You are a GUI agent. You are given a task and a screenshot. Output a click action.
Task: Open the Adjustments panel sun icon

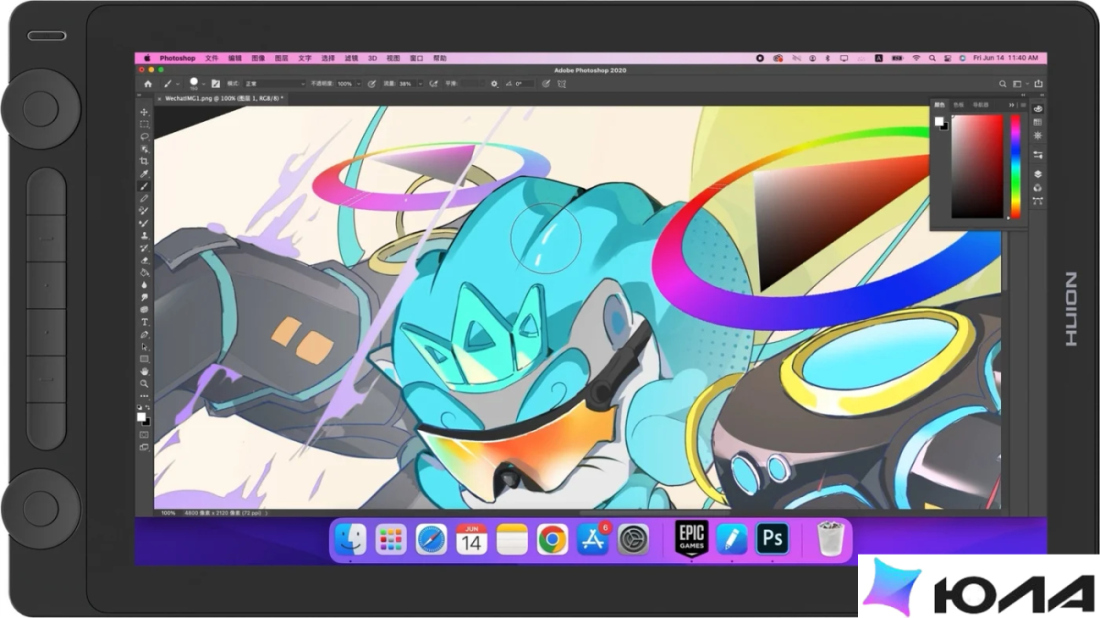coord(1038,136)
